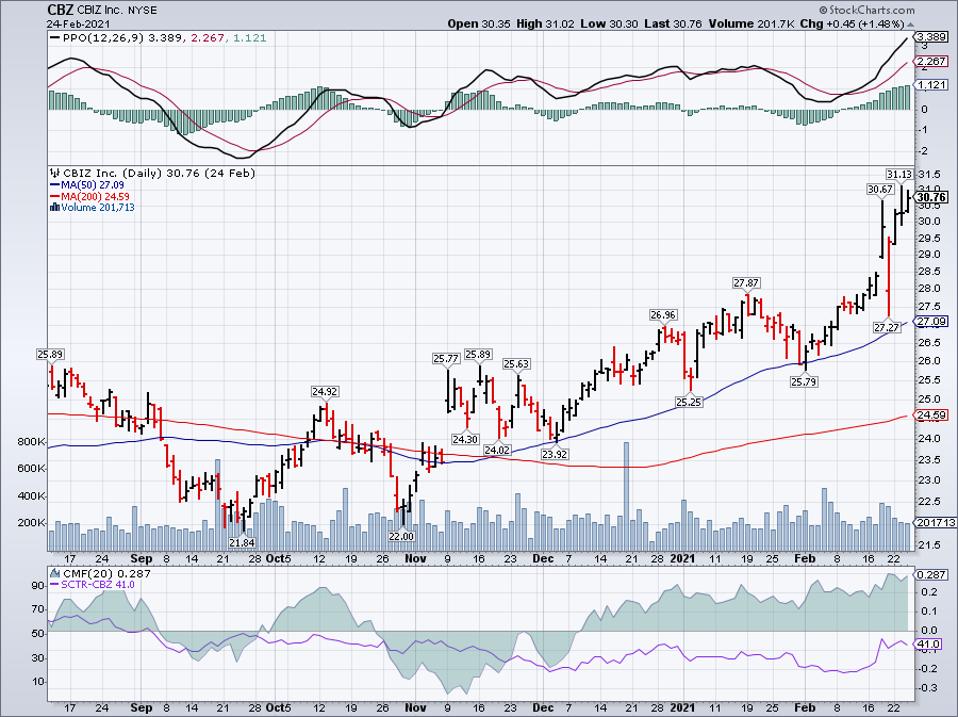Click the MA(200) 24.59 legend entry
This screenshot has width=958, height=717.
click(95, 197)
